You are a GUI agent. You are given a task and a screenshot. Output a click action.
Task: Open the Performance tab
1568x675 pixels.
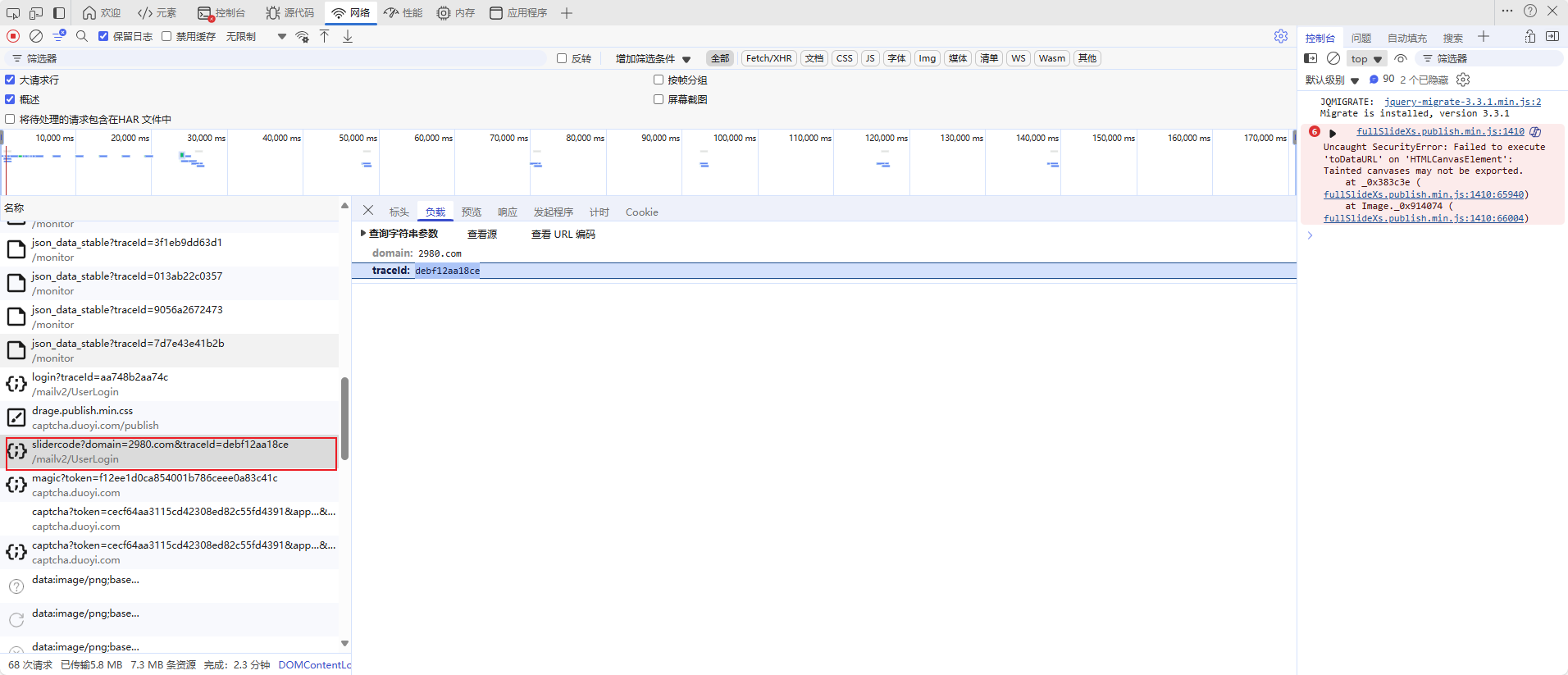click(x=403, y=12)
